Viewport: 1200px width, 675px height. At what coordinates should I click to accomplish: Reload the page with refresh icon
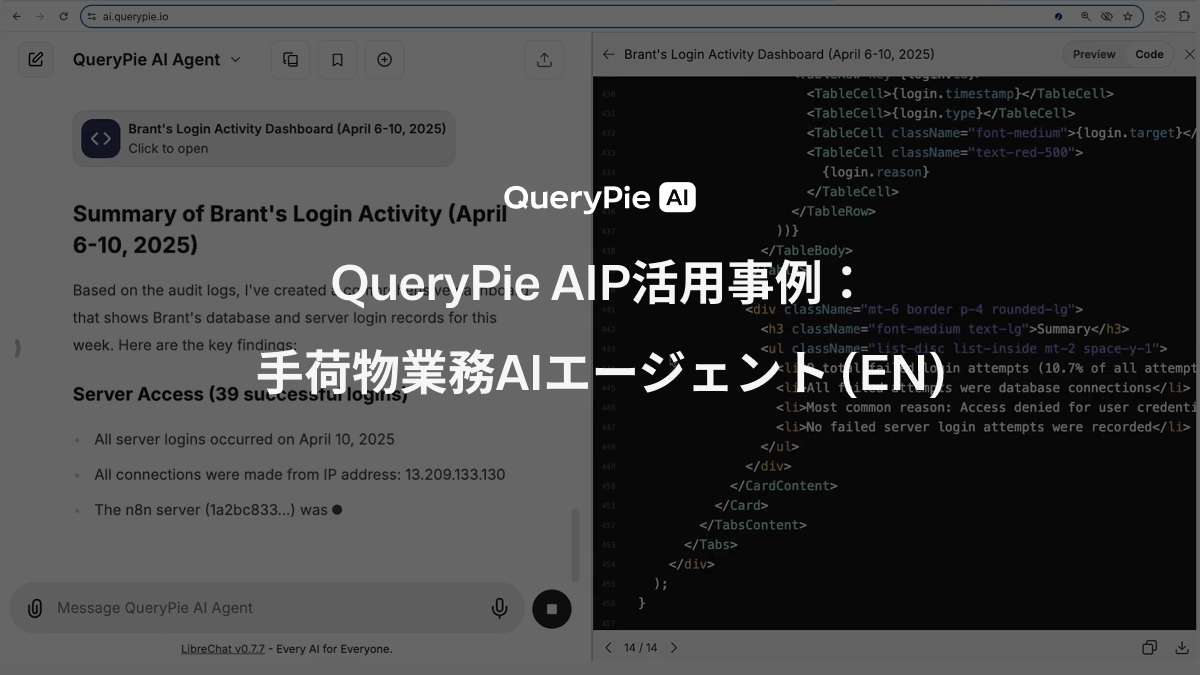[x=63, y=16]
